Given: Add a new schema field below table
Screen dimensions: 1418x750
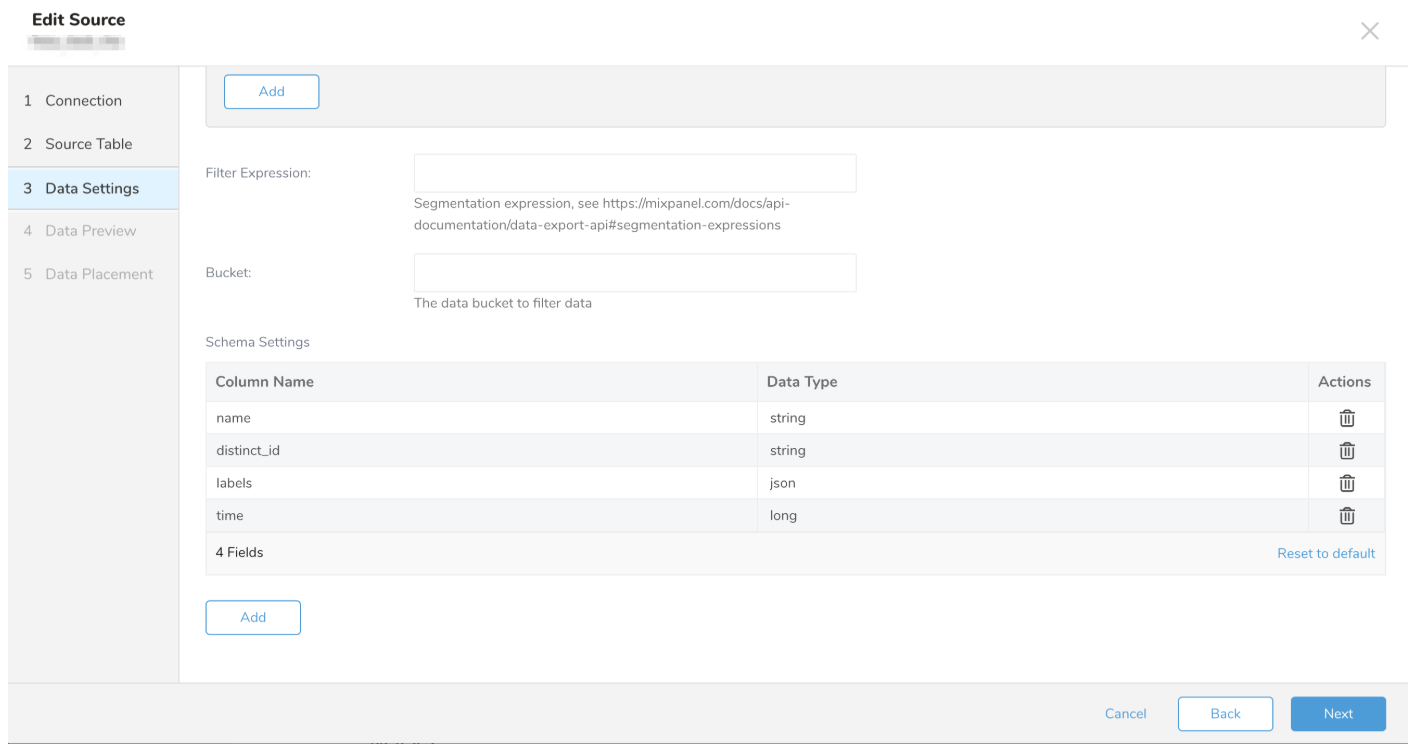Looking at the screenshot, I should [x=253, y=618].
